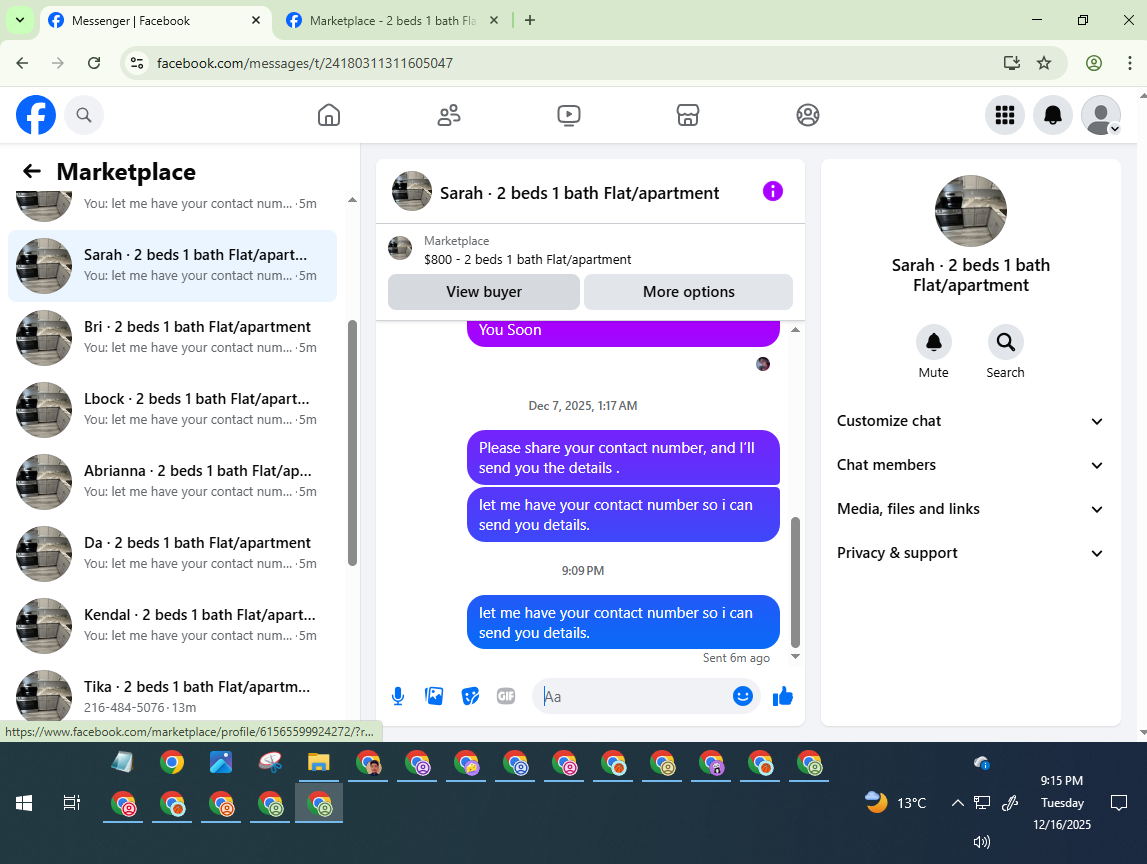Open Video (Watch) icon in navigation
This screenshot has width=1147, height=864.
568,115
